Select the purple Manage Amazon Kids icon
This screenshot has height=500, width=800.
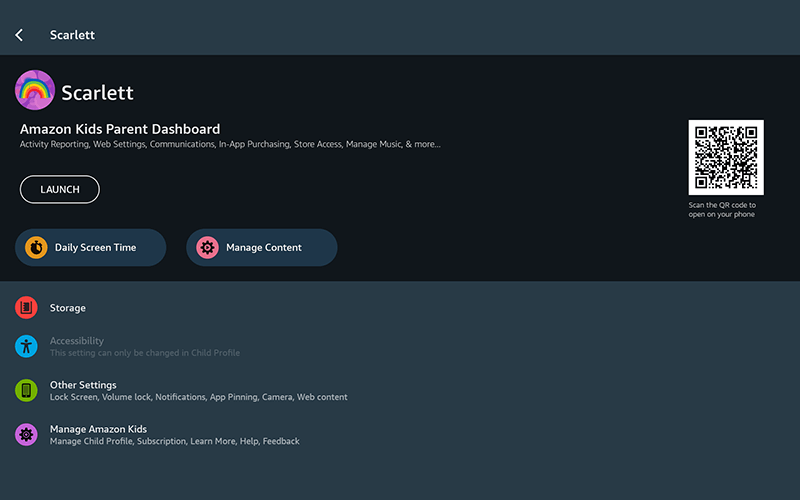click(x=27, y=434)
